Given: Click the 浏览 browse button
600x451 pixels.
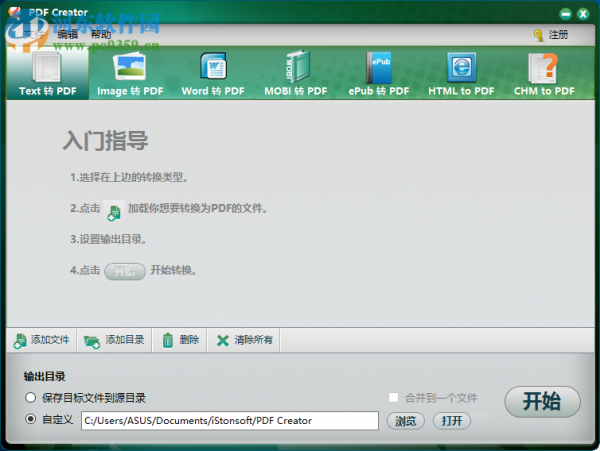Looking at the screenshot, I should coord(406,421).
